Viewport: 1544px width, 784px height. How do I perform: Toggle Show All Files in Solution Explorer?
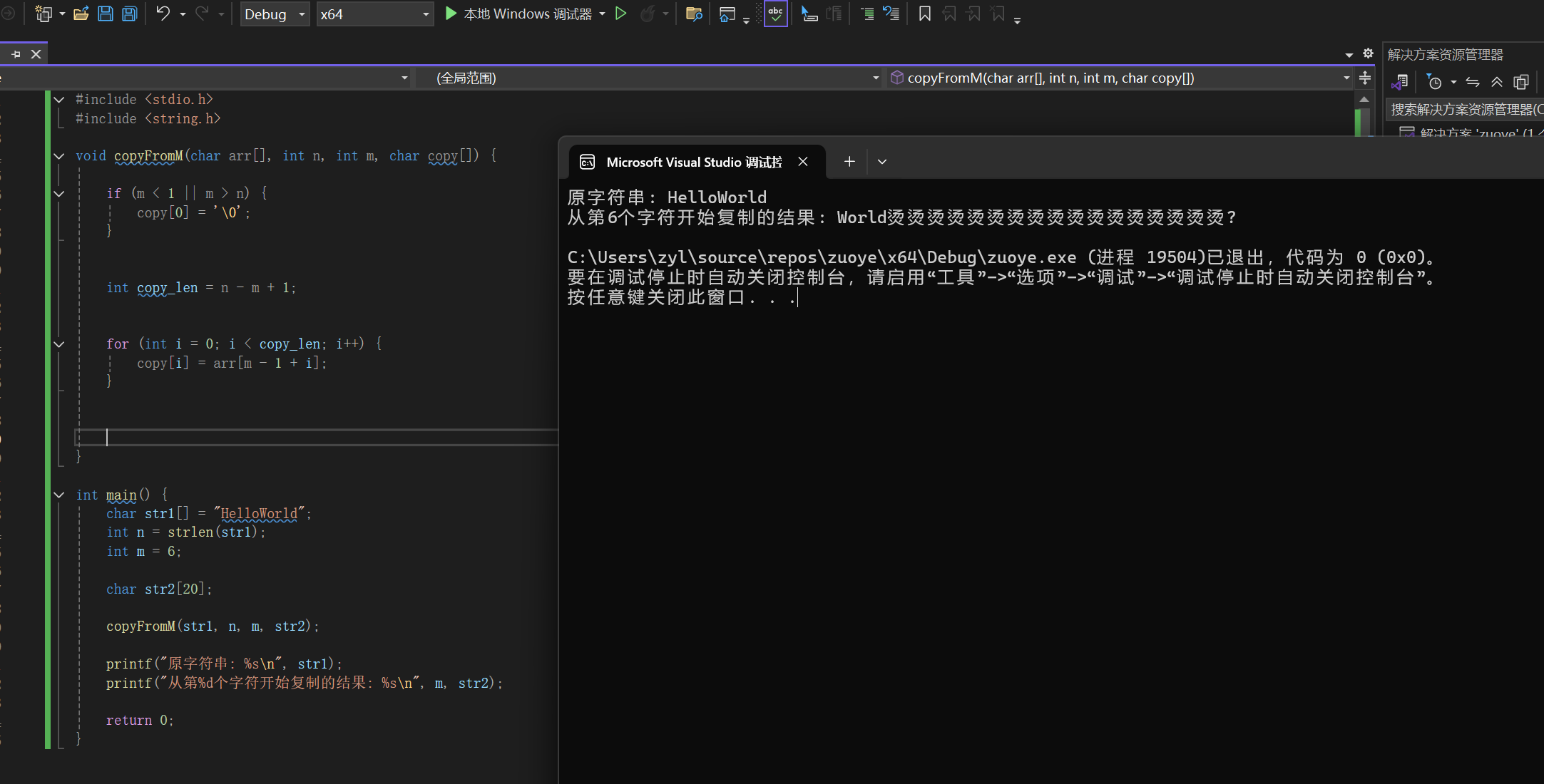tap(1521, 82)
